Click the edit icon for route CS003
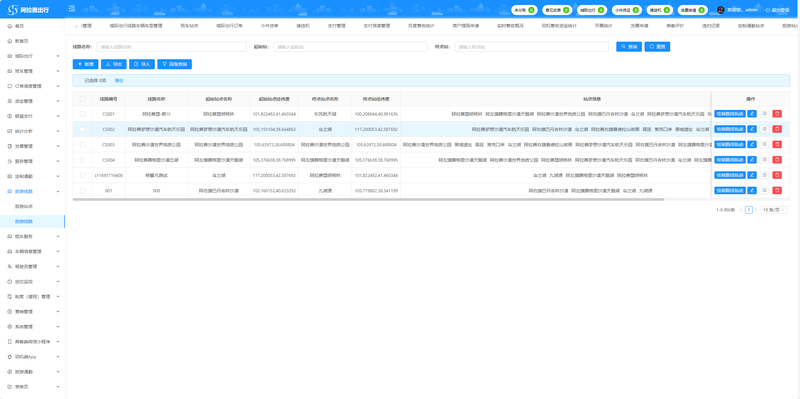 point(752,145)
